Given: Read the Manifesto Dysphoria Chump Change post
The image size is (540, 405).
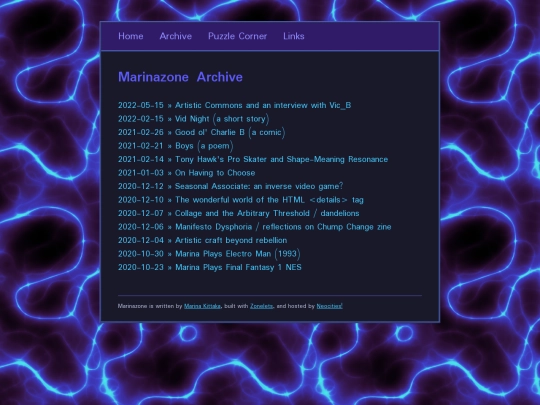Looking at the screenshot, I should point(283,227).
